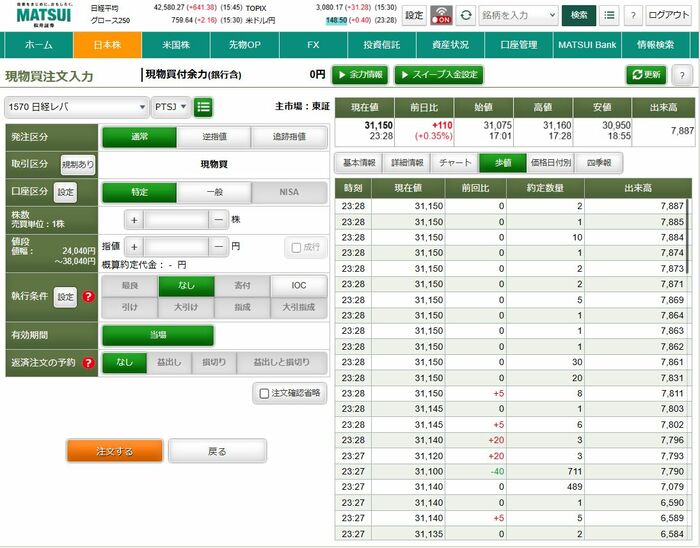This screenshot has width=700, height=548.
Task: Click the orange 注文する button
Action: click(x=115, y=451)
